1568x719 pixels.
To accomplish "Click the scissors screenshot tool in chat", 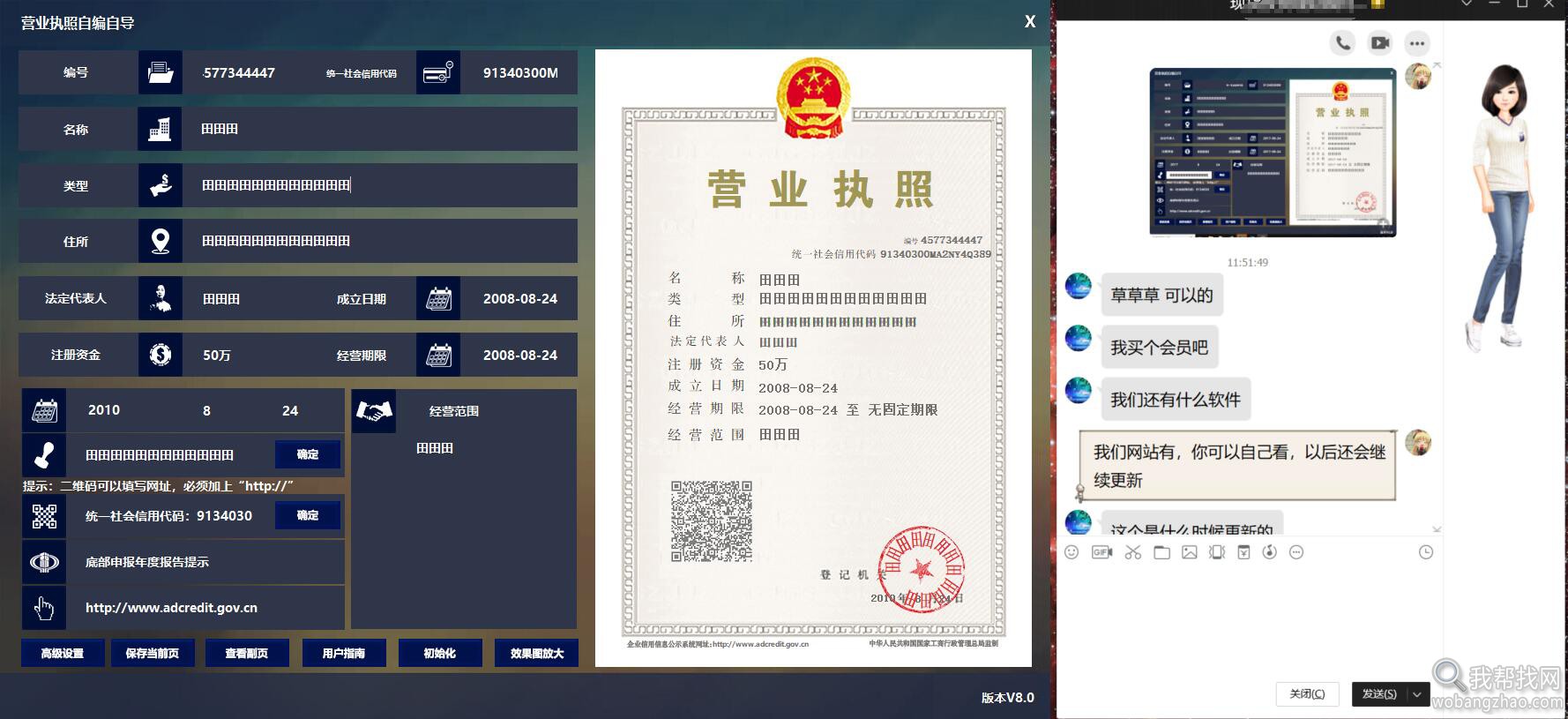I will click(x=1133, y=552).
